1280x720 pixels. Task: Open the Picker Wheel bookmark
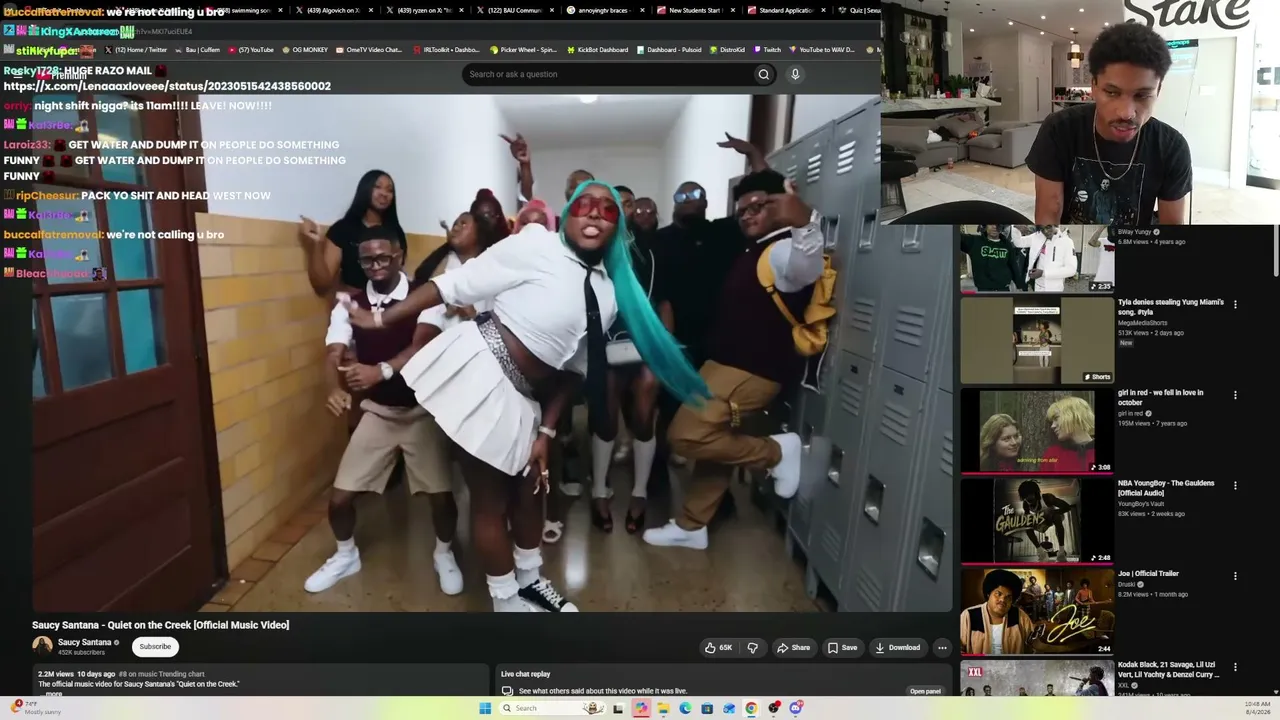pyautogui.click(x=523, y=49)
